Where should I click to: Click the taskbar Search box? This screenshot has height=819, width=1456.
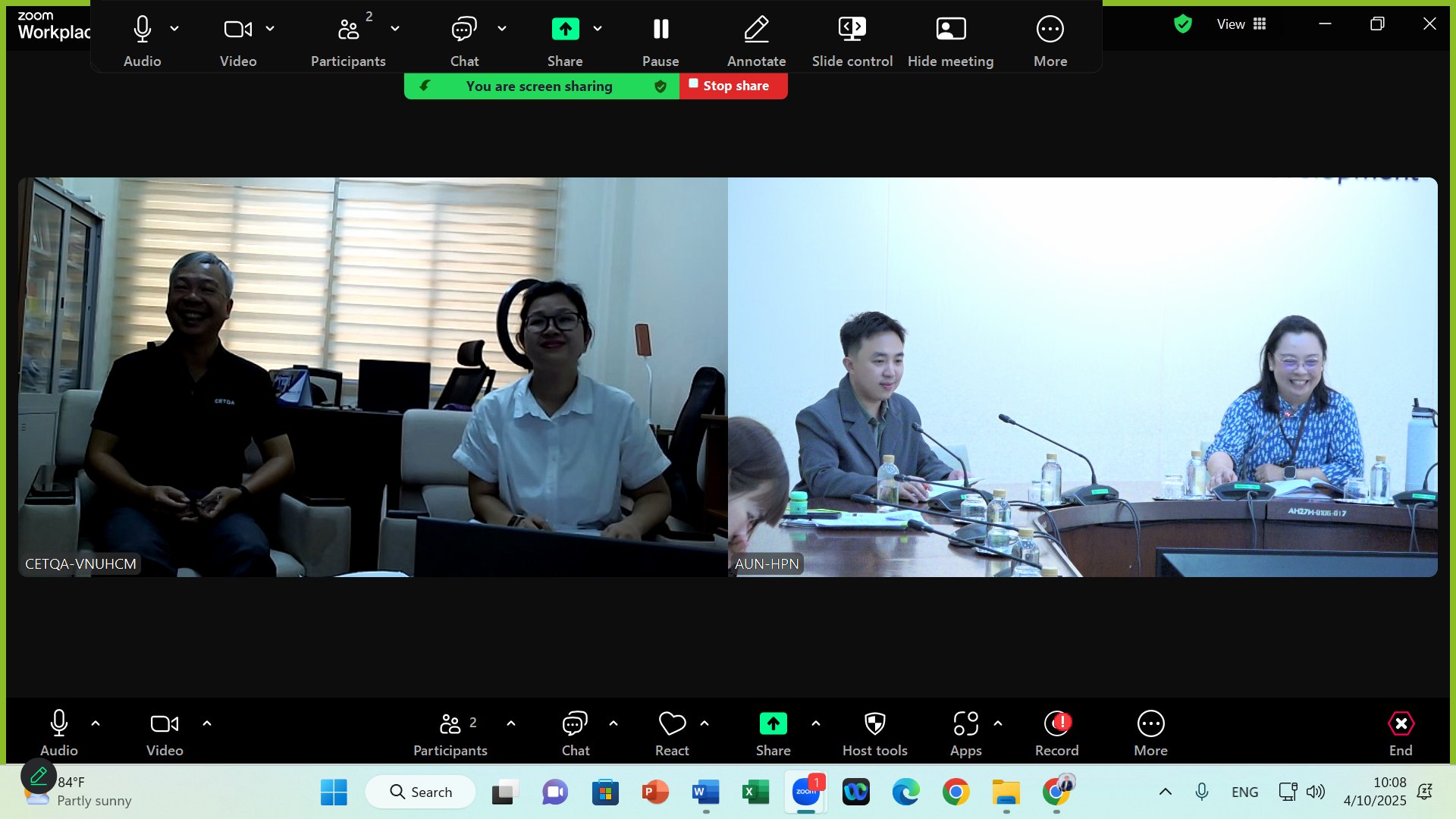pyautogui.click(x=420, y=792)
